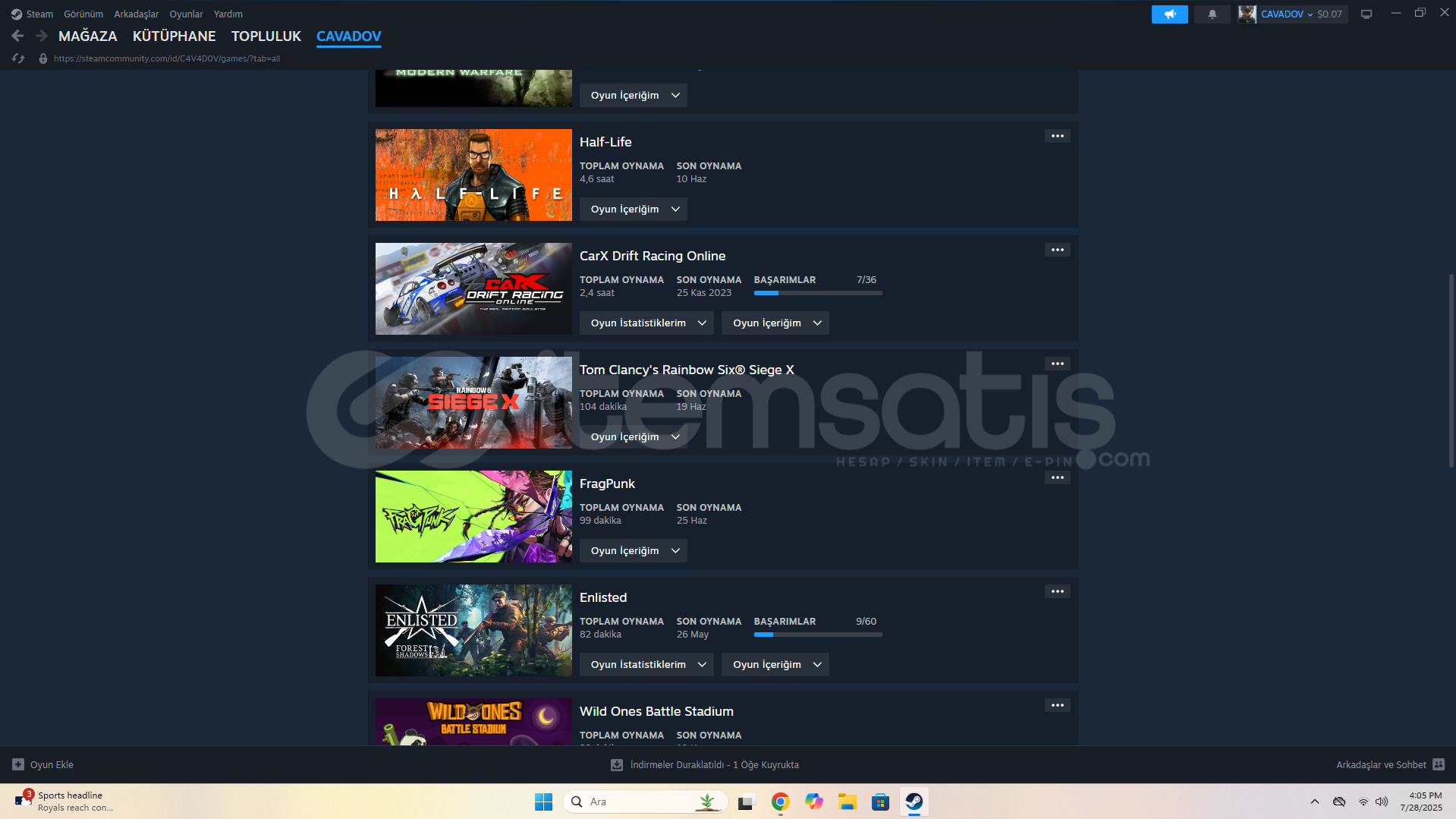The image size is (1456, 819).
Task: Click the Half-Life cover thumbnail
Action: [473, 175]
